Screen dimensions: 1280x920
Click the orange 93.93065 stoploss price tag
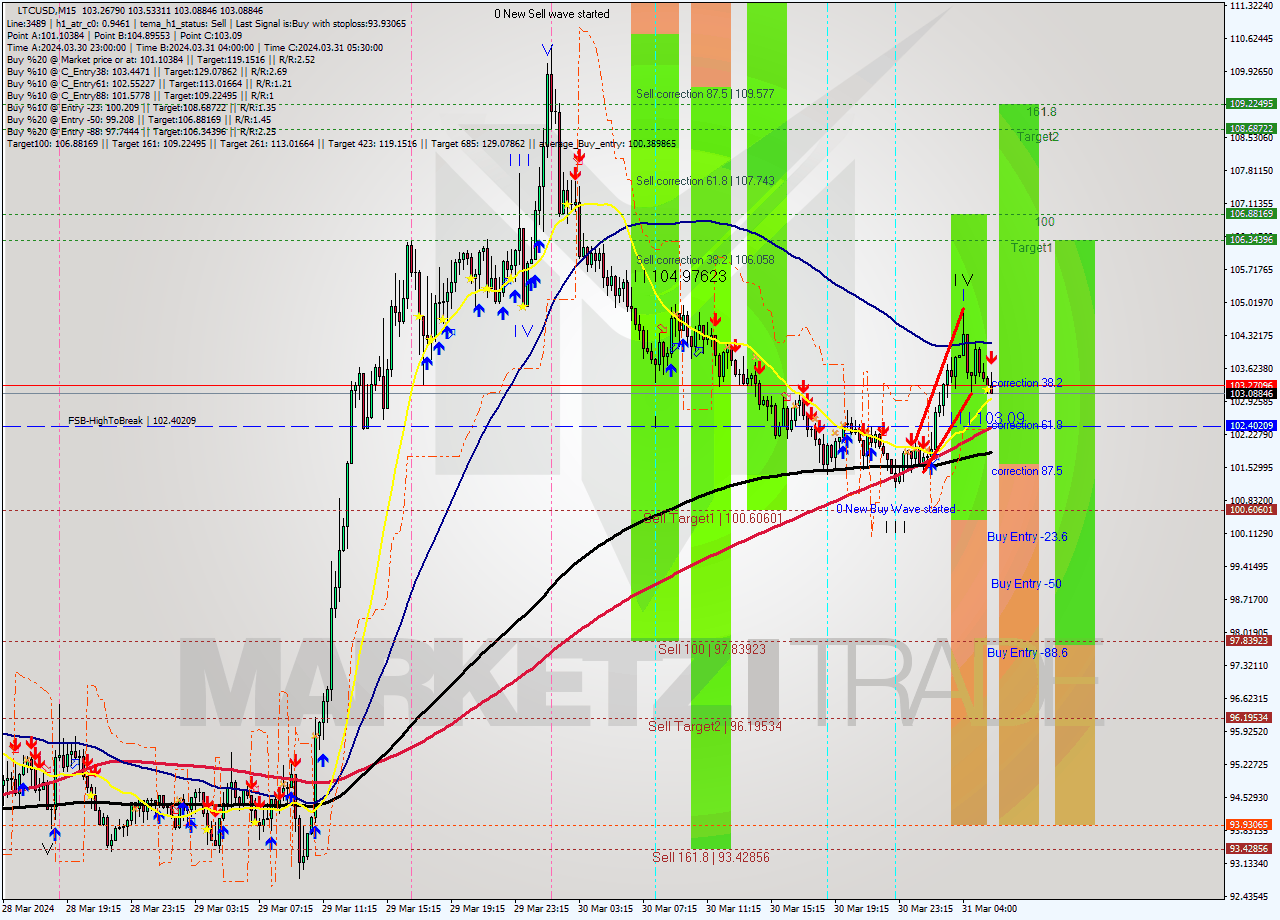[x=1250, y=824]
